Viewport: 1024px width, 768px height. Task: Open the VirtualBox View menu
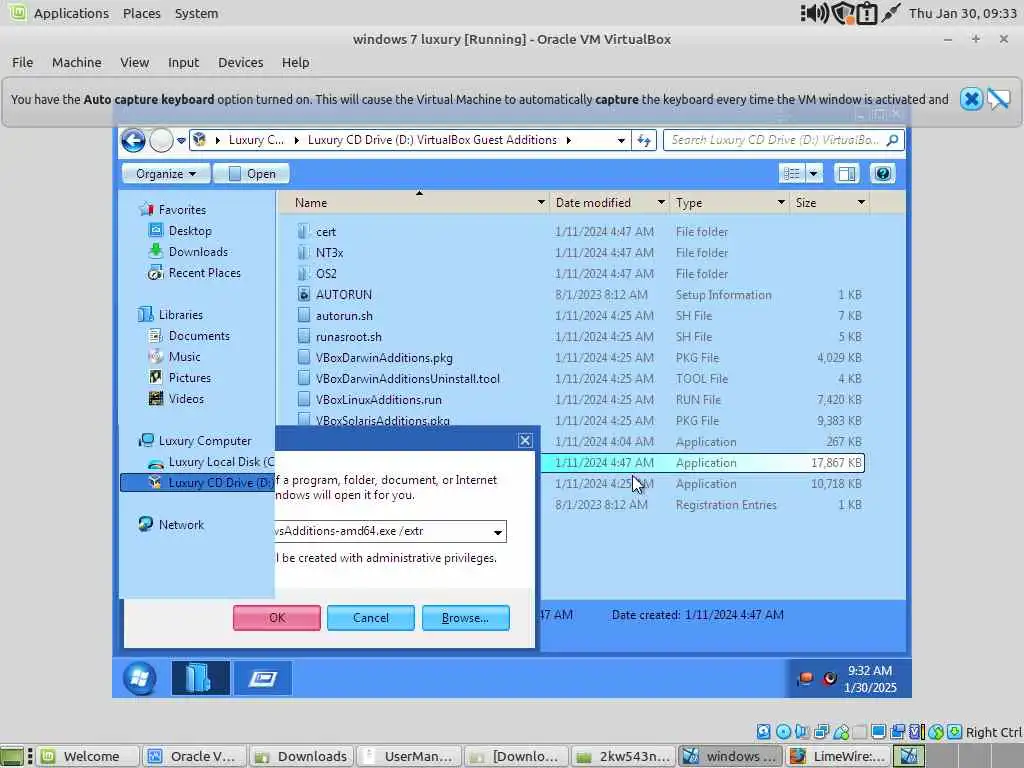click(134, 63)
